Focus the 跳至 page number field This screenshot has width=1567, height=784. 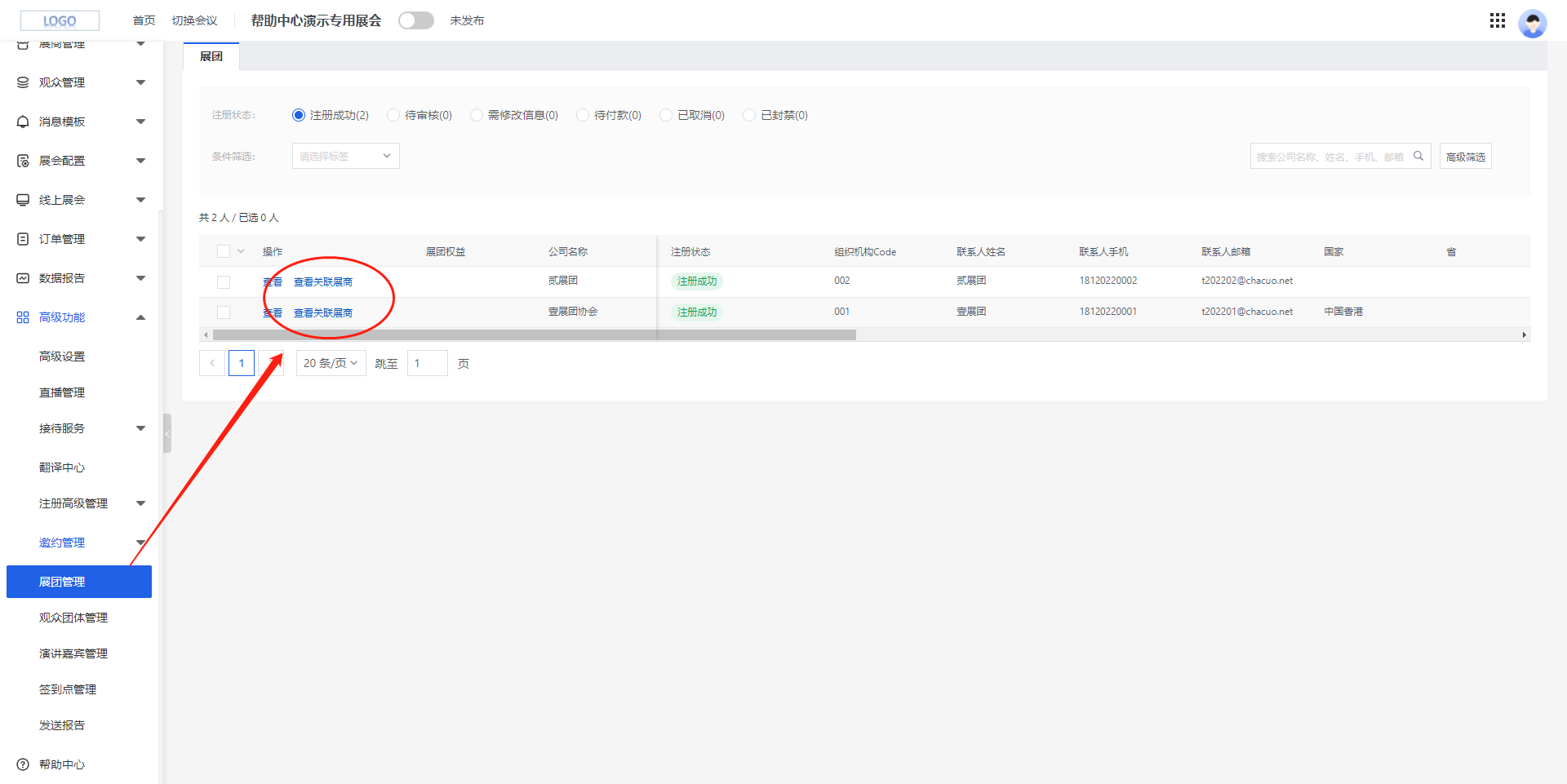(427, 363)
